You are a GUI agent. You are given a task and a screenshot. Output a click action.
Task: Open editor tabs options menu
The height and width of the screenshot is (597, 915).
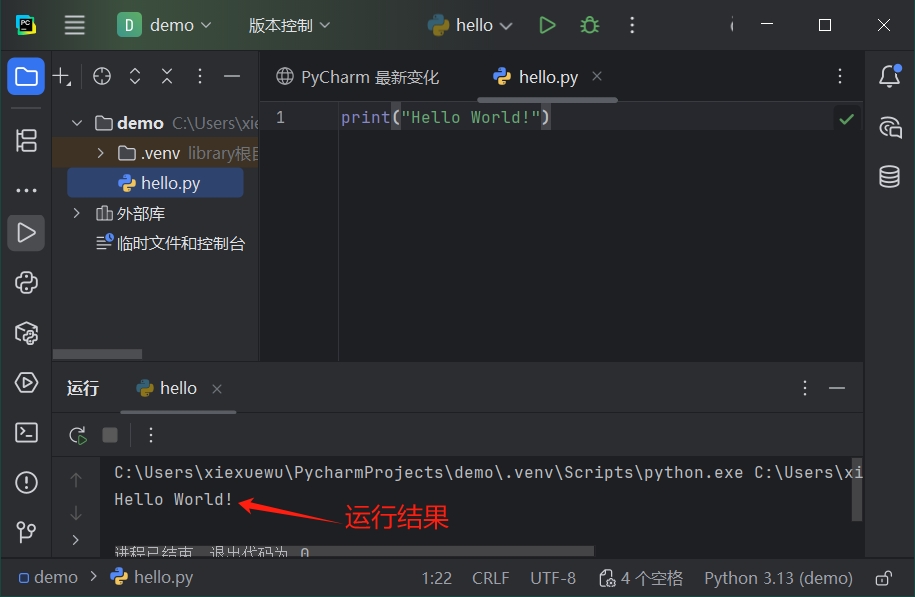click(840, 76)
